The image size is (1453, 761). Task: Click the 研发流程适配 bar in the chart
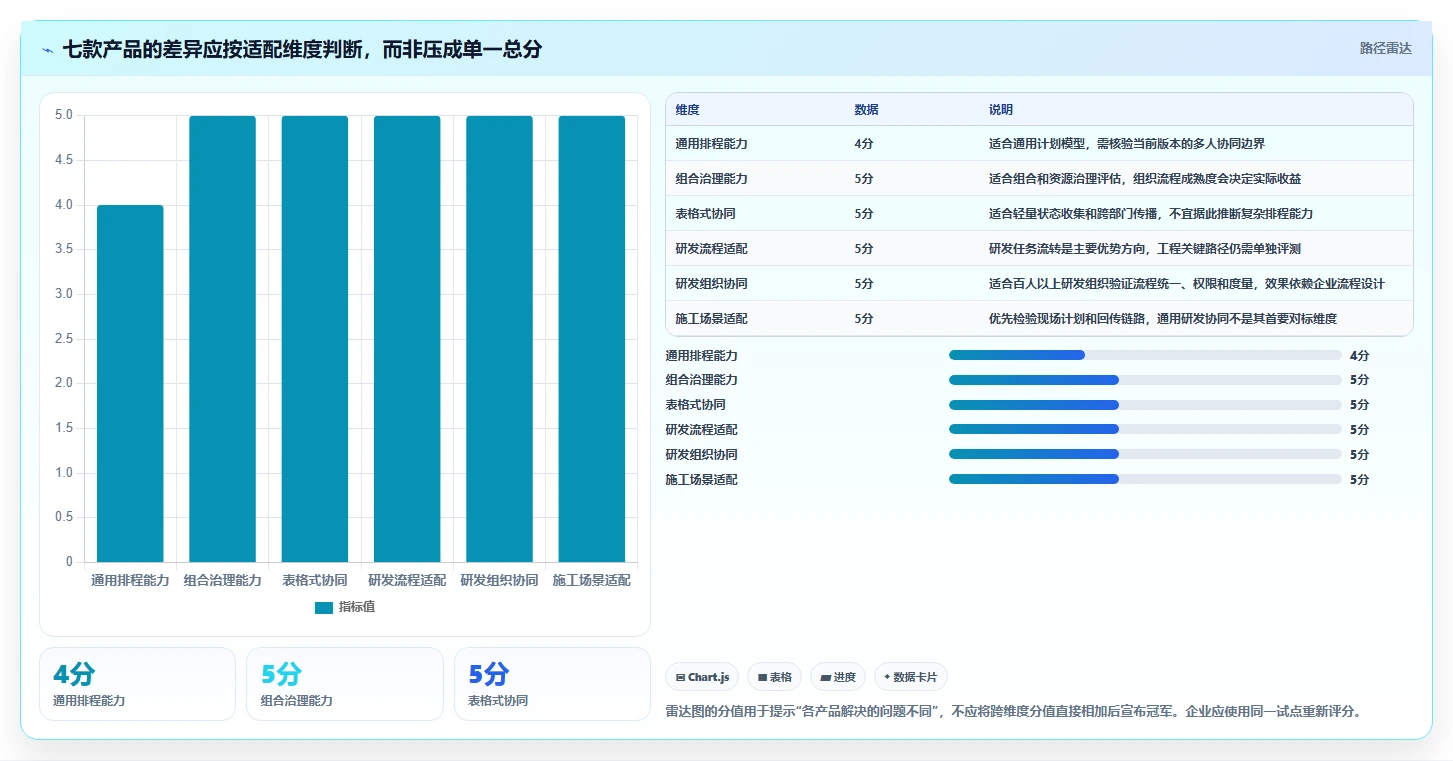(x=407, y=339)
